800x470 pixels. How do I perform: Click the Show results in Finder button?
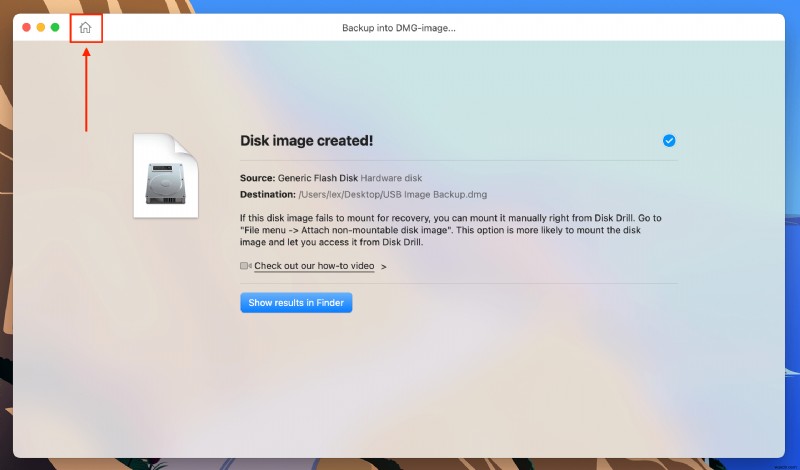(296, 303)
